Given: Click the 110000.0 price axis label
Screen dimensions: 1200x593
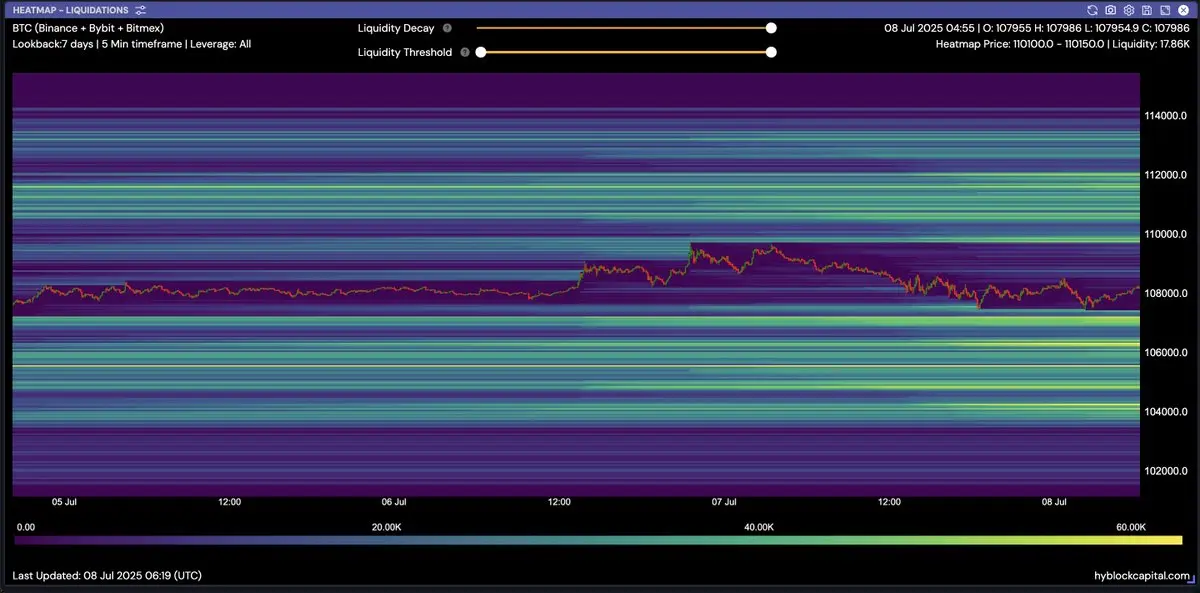Looking at the screenshot, I should pos(1165,234).
